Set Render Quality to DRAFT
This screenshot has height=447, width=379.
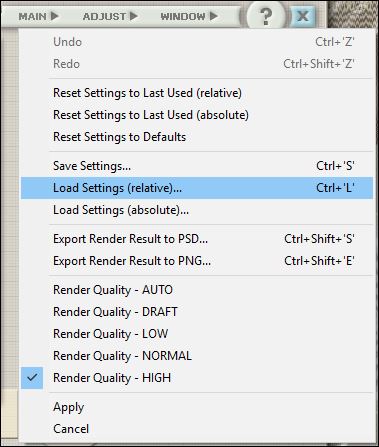[197, 312]
